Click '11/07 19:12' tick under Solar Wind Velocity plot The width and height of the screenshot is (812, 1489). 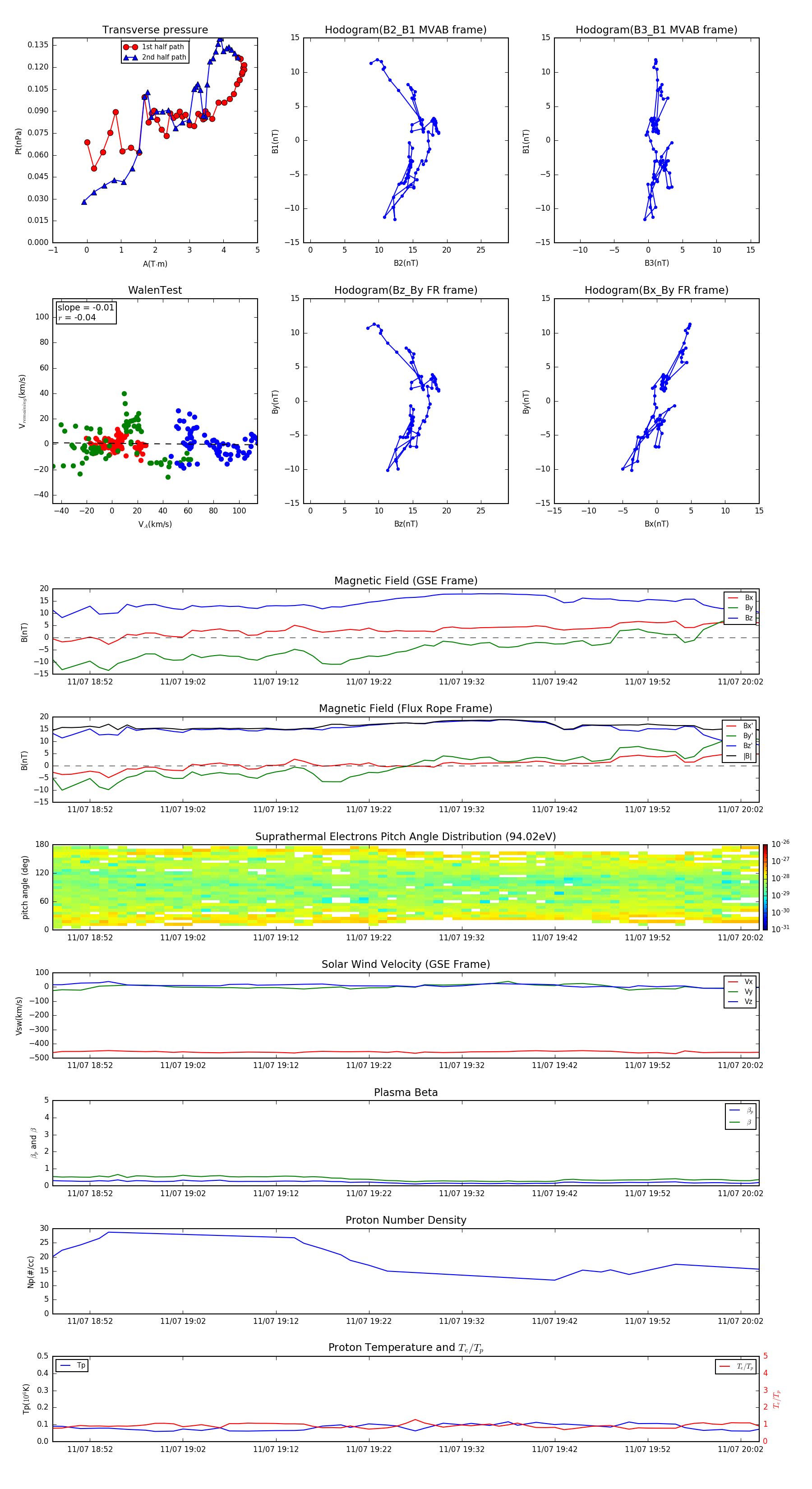[x=276, y=1065]
